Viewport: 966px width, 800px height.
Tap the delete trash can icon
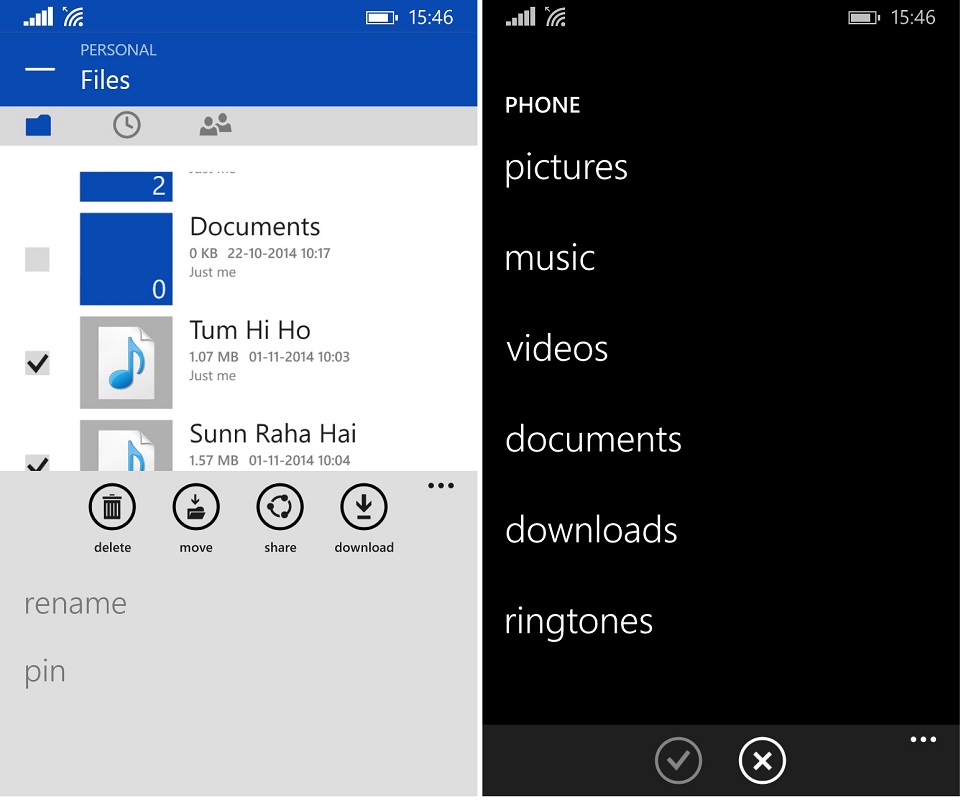112,508
